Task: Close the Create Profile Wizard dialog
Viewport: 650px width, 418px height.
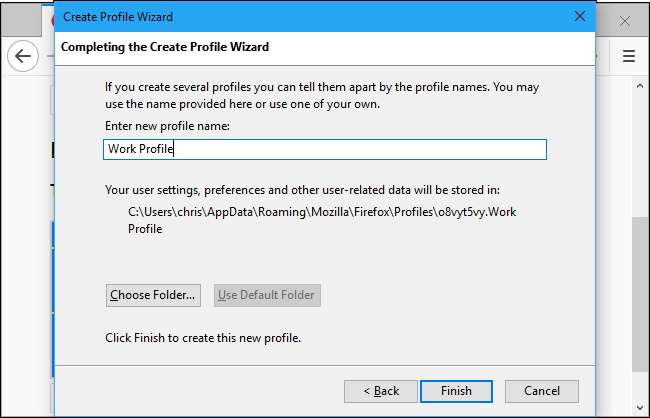Action: point(579,16)
